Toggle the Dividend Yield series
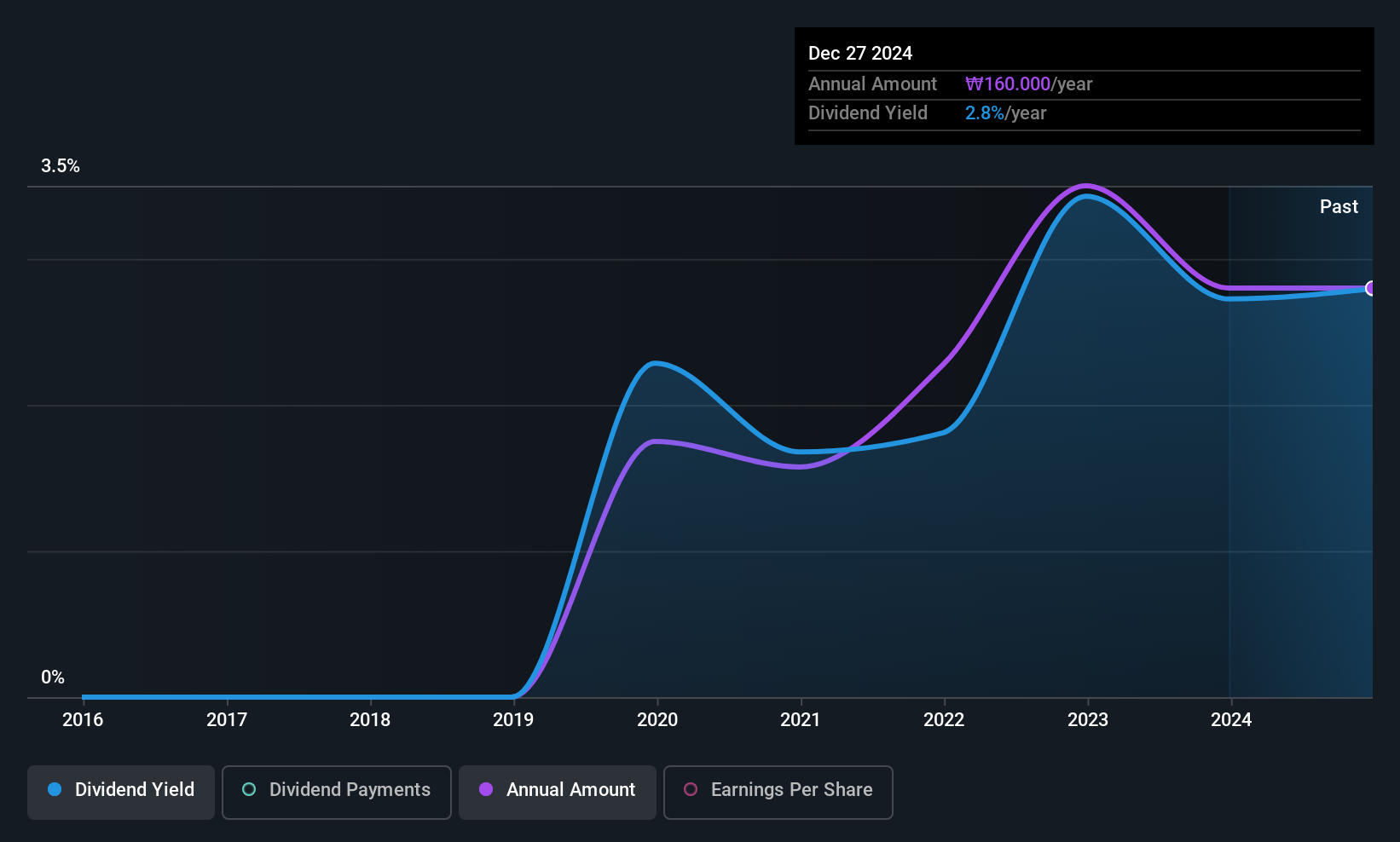This screenshot has width=1400, height=842. (x=121, y=792)
